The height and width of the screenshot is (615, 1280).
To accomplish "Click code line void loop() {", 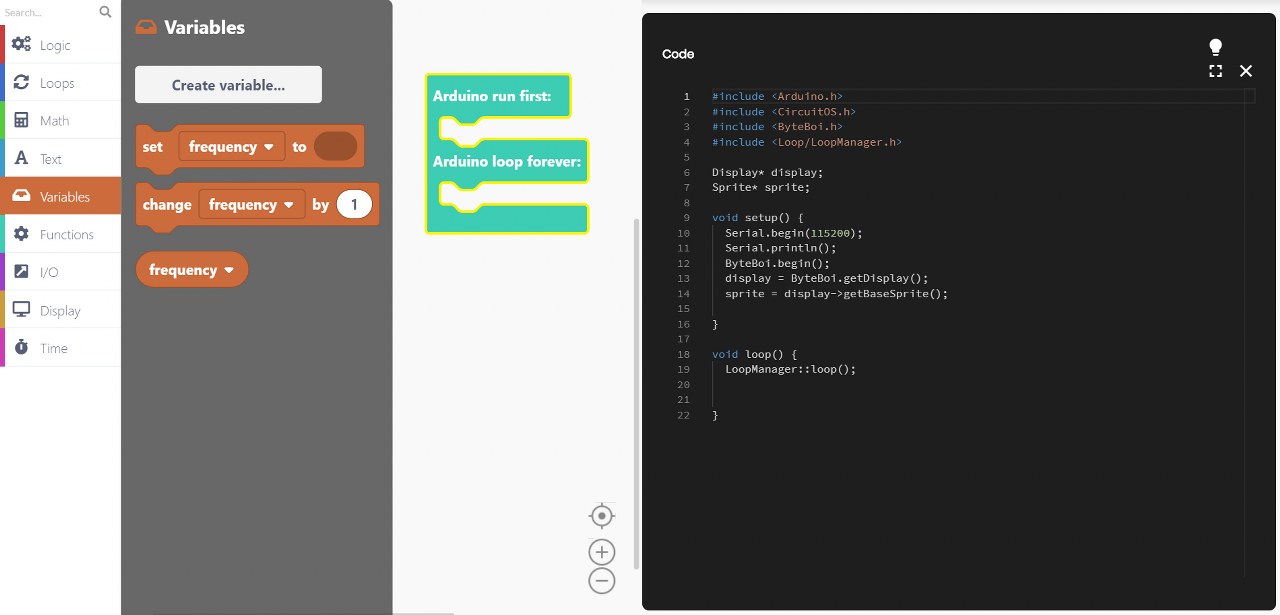I will click(x=755, y=354).
